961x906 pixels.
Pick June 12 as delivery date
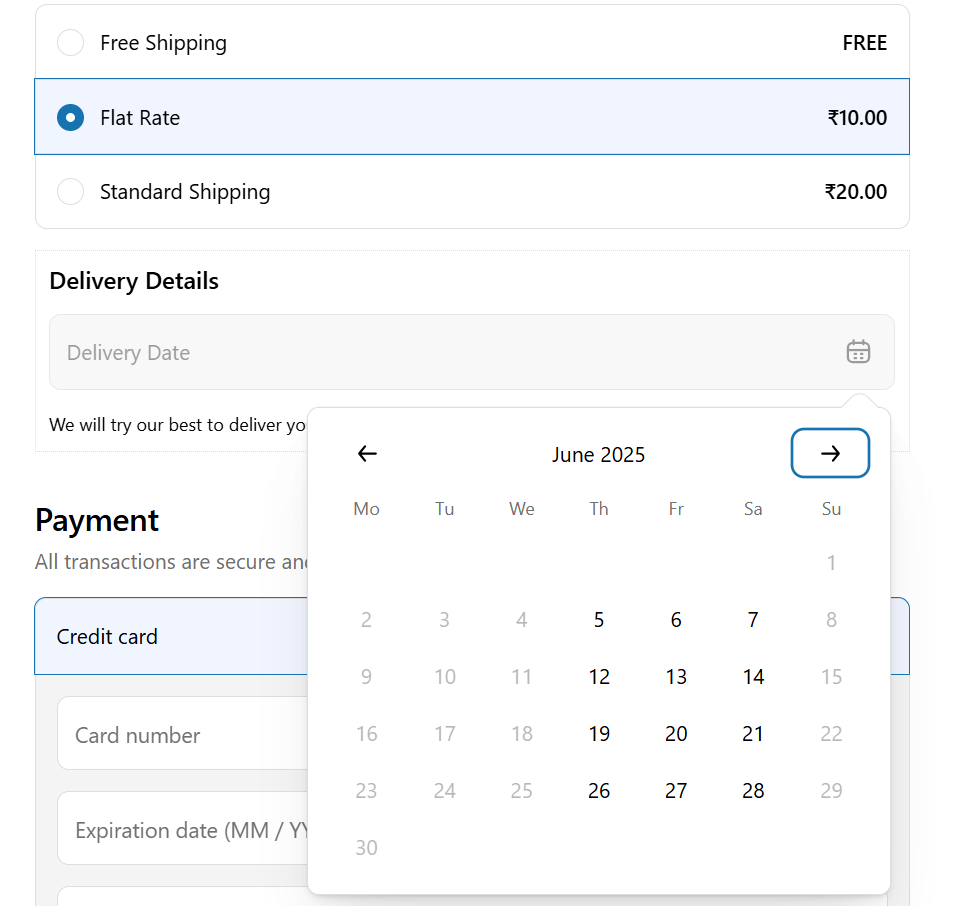click(599, 677)
